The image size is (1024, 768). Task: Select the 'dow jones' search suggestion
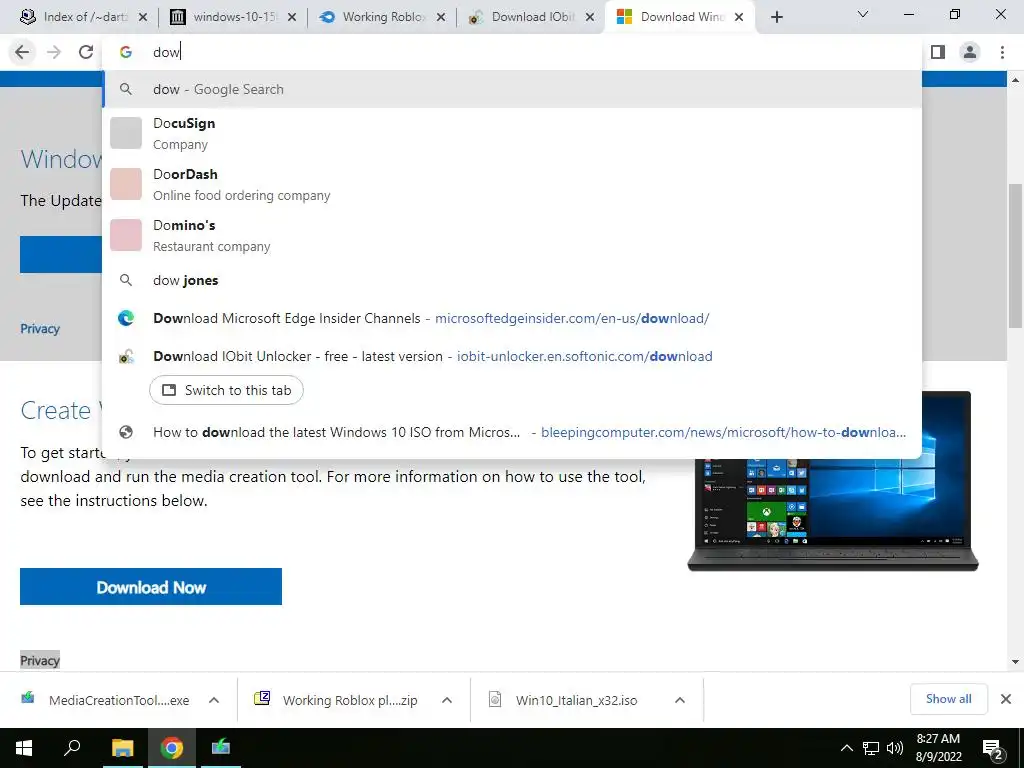click(512, 280)
